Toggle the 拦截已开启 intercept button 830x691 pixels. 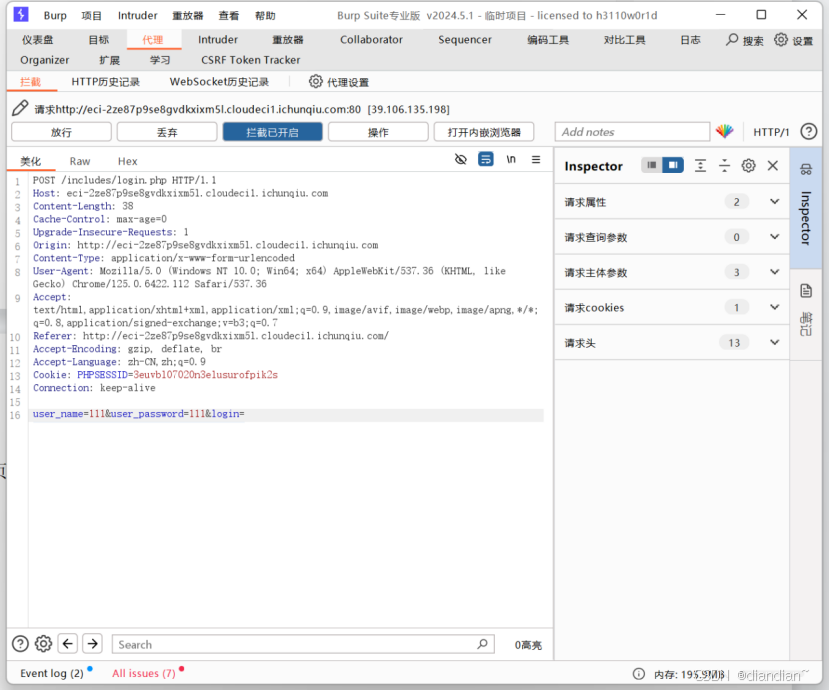coord(272,132)
